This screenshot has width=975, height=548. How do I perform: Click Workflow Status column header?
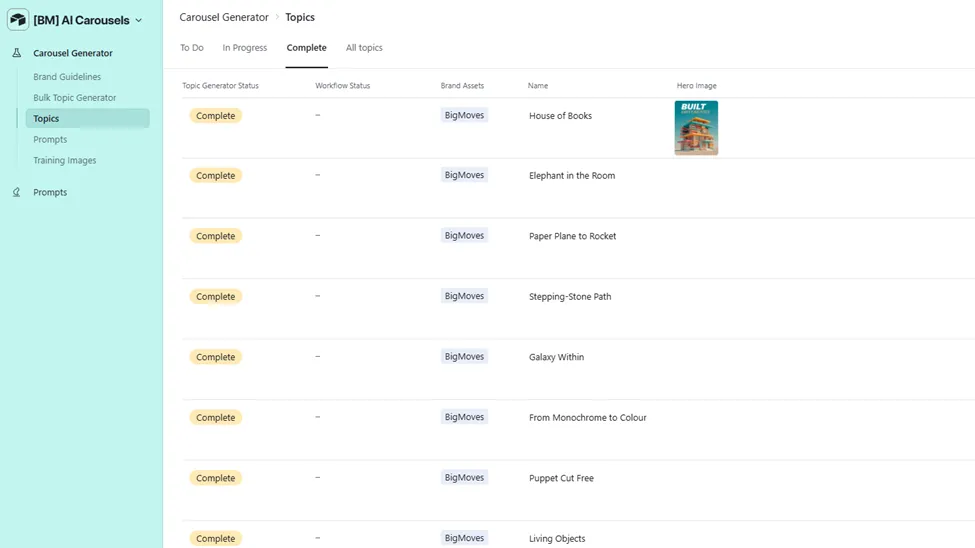pyautogui.click(x=343, y=86)
